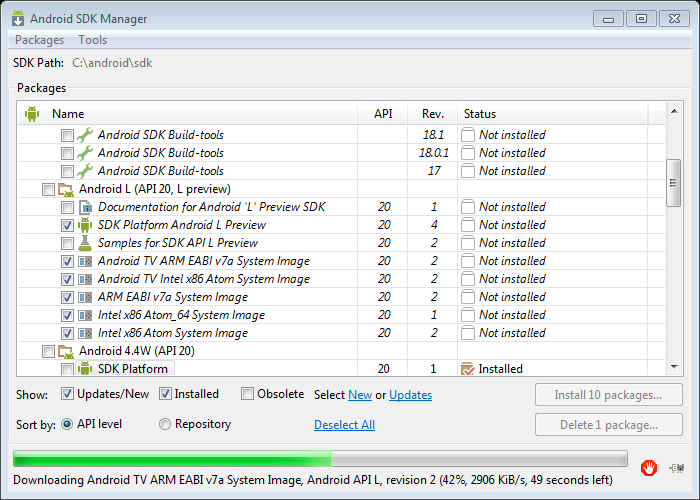This screenshot has height=500, width=700.
Task: Click Delete 1 package button
Action: click(x=608, y=425)
